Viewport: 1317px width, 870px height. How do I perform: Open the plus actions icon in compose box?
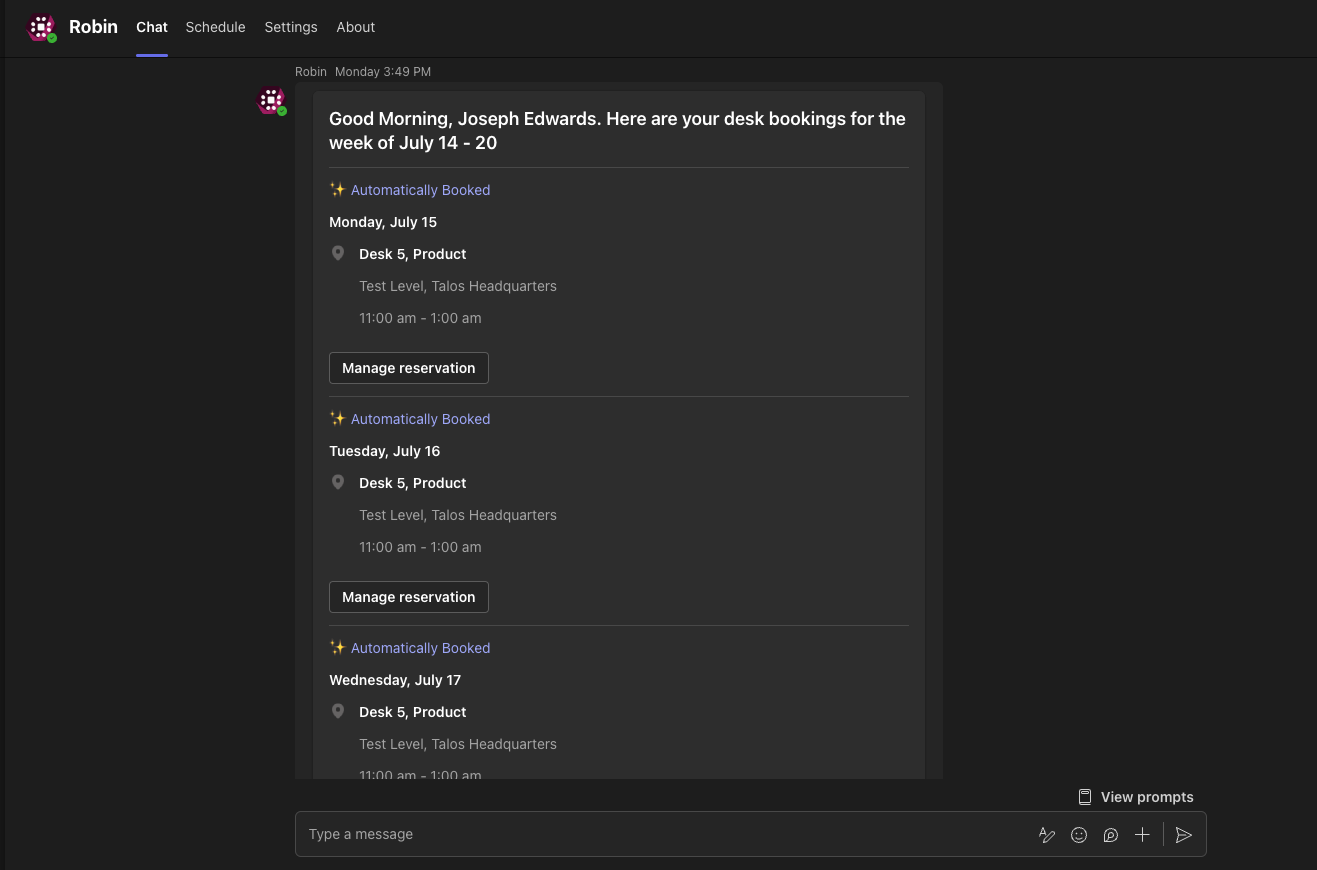[1142, 835]
